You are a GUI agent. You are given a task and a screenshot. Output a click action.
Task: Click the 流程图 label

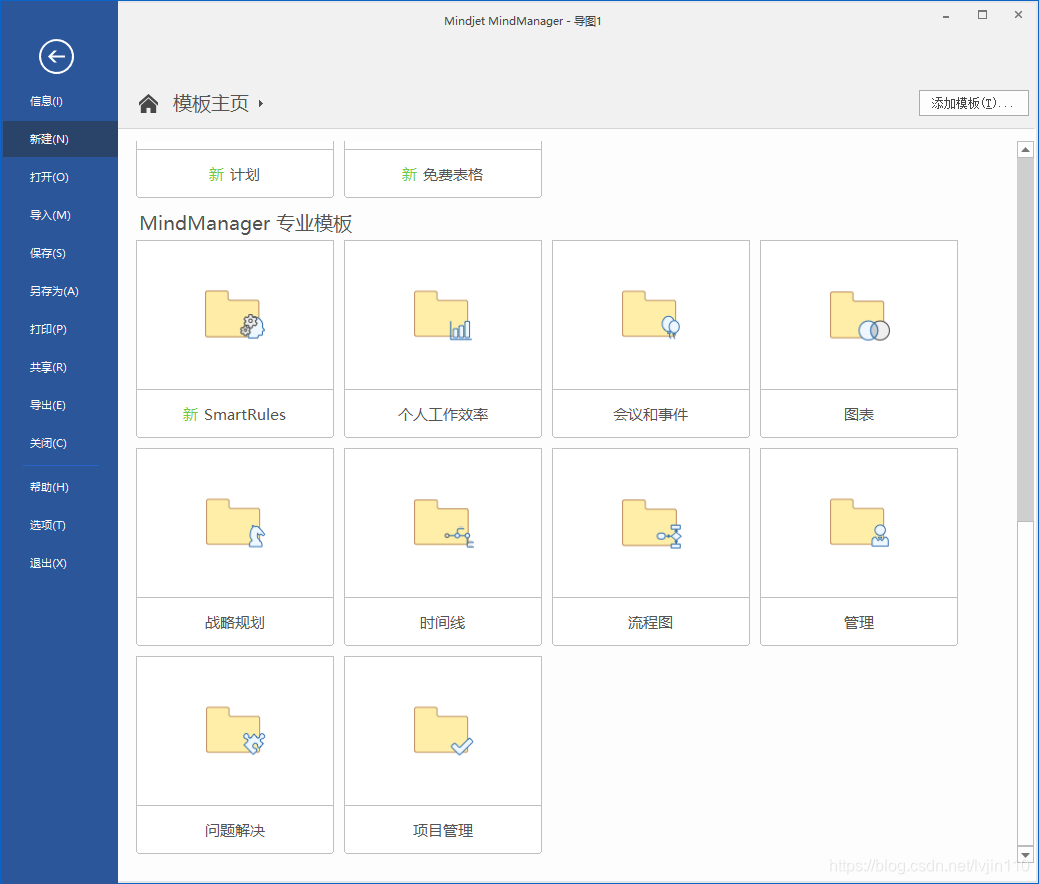[651, 623]
